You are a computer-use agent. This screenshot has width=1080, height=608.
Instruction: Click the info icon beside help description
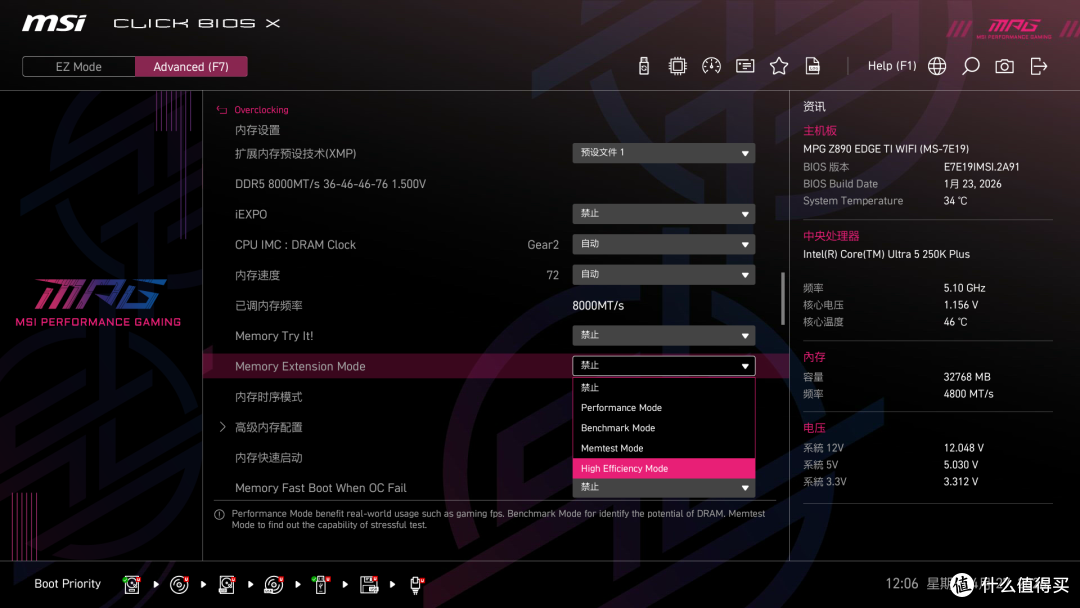coord(219,514)
